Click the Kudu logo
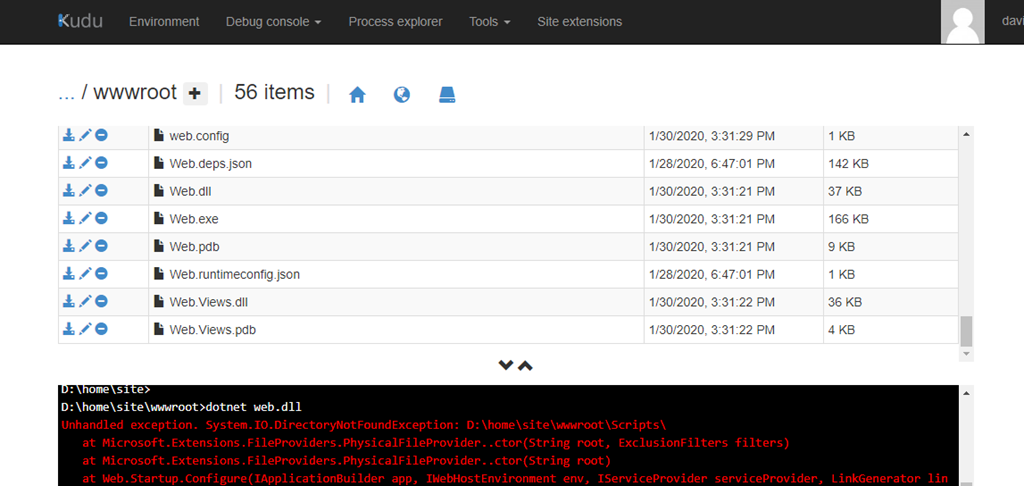 coord(80,21)
